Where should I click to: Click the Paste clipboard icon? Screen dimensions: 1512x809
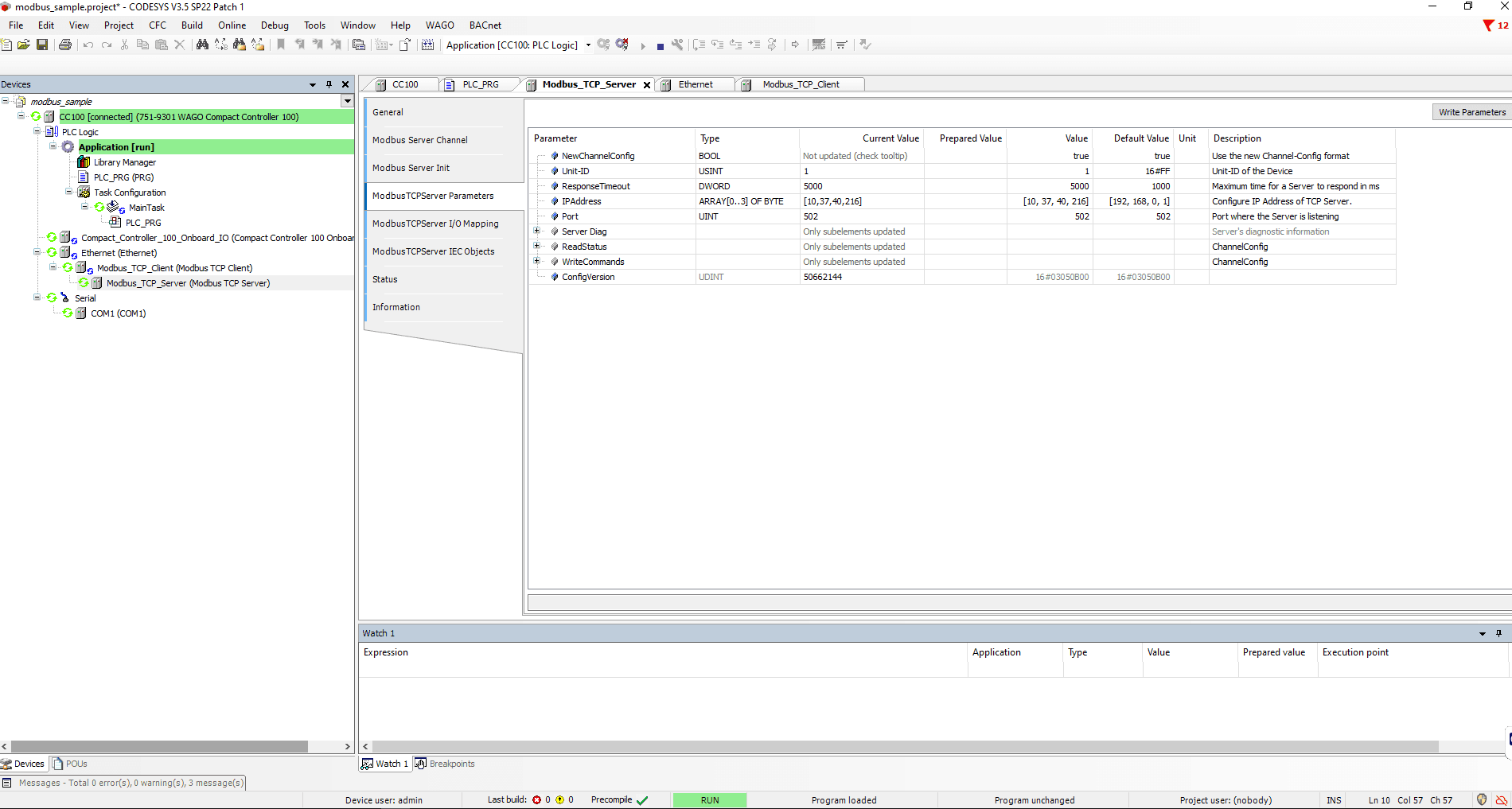click(162, 45)
